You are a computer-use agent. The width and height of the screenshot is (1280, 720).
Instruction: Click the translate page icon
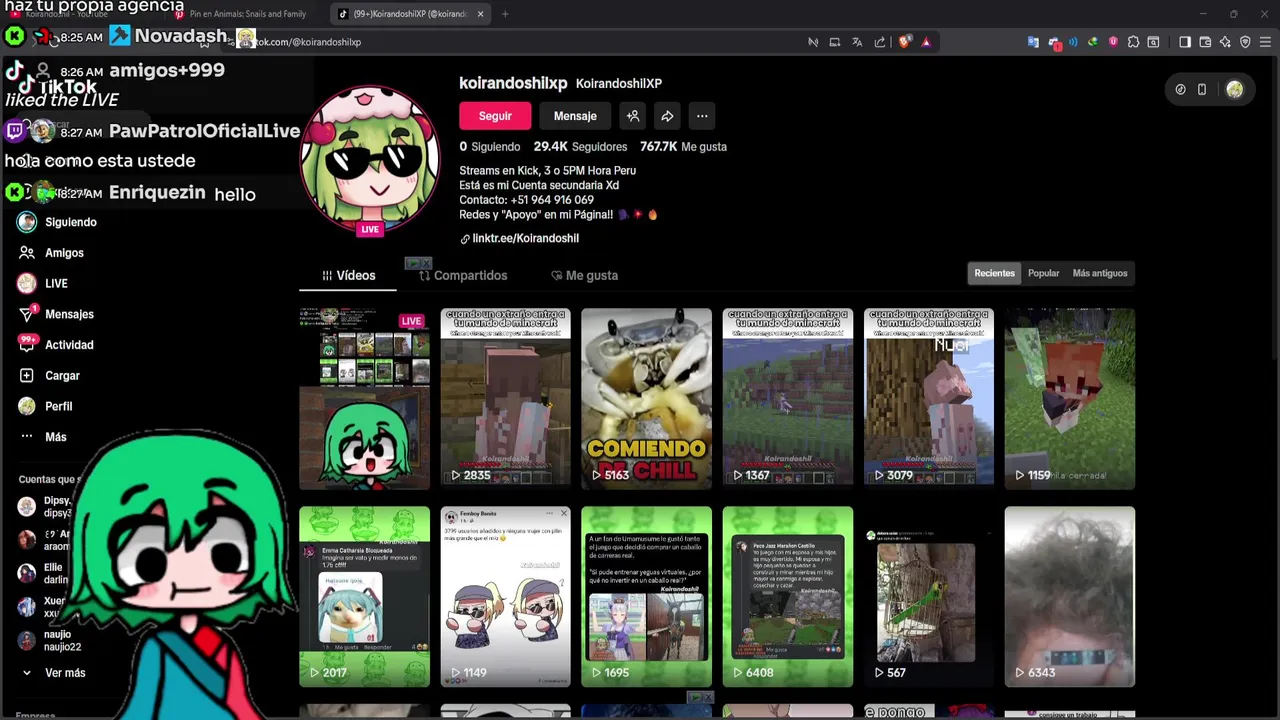(857, 42)
